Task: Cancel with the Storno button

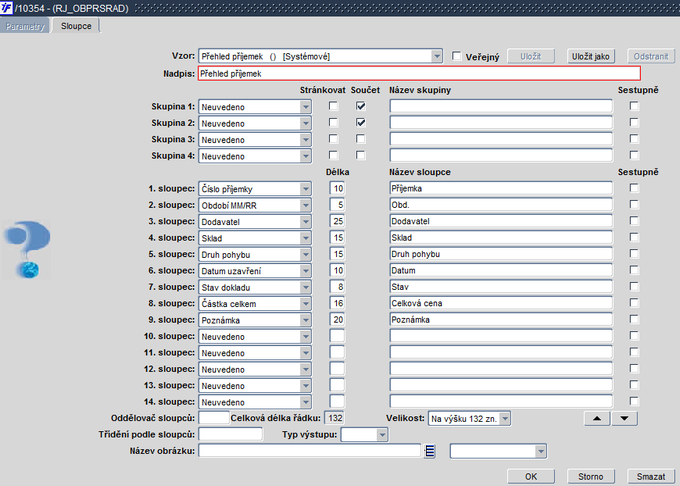Action: [x=590, y=476]
